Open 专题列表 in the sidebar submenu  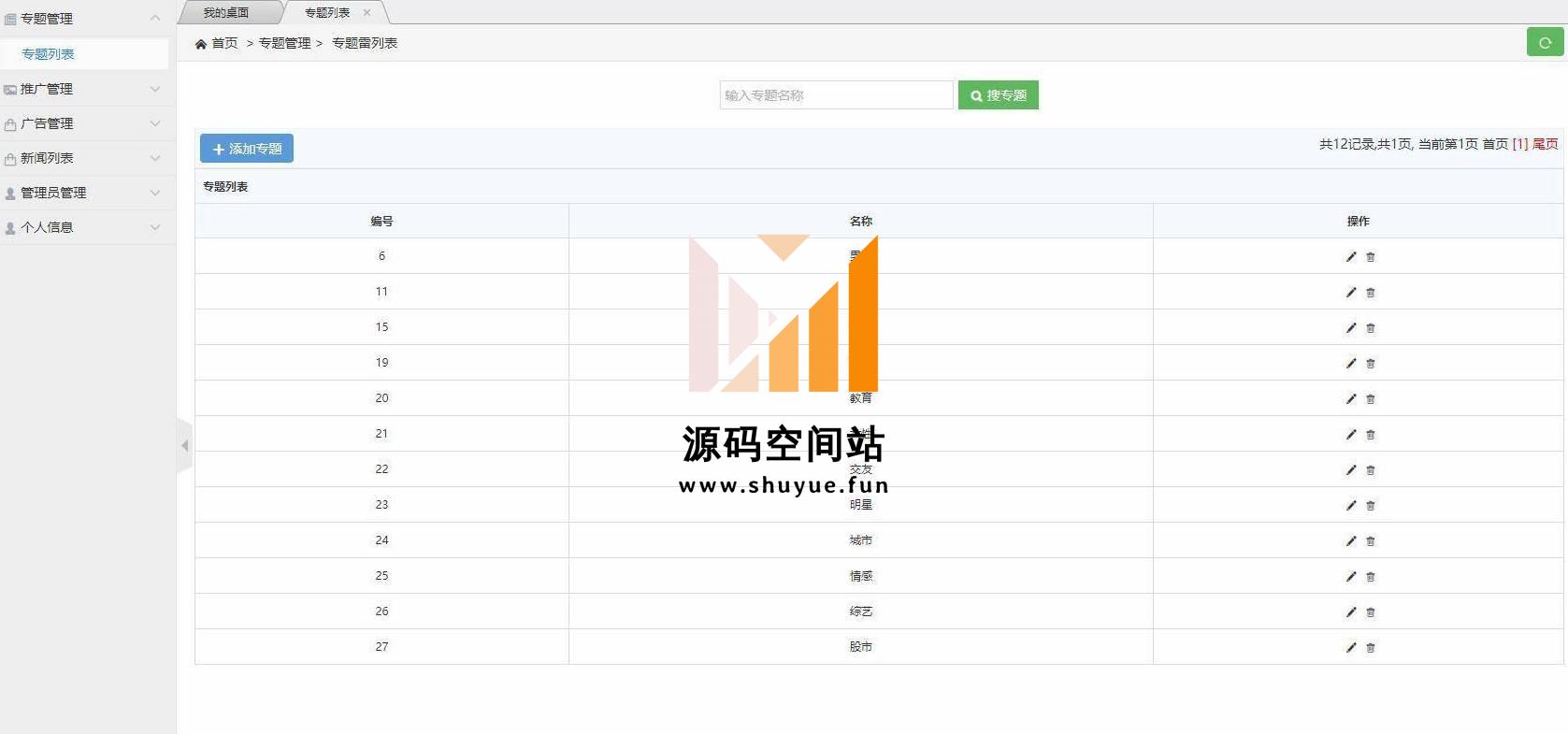(84, 54)
